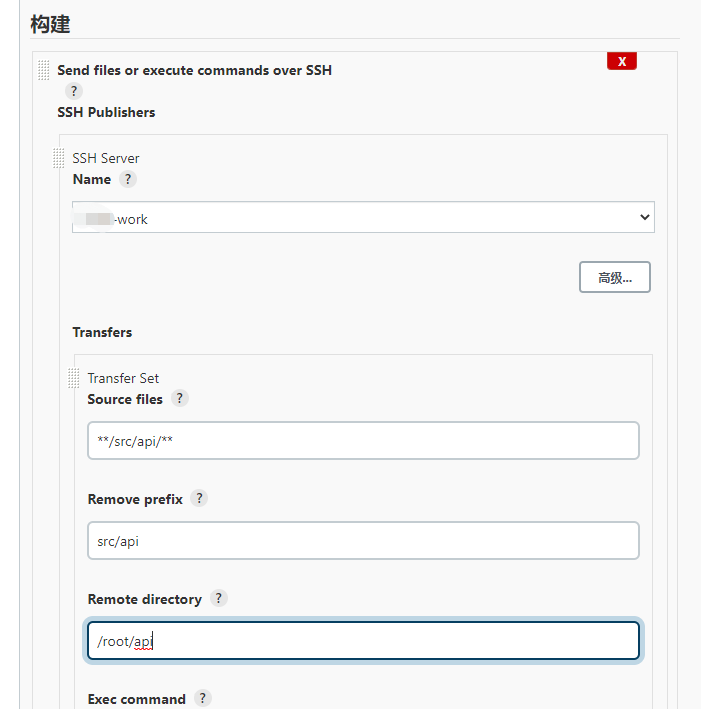Open the Remote directory help tooltip
This screenshot has width=701, height=709.
[218, 598]
